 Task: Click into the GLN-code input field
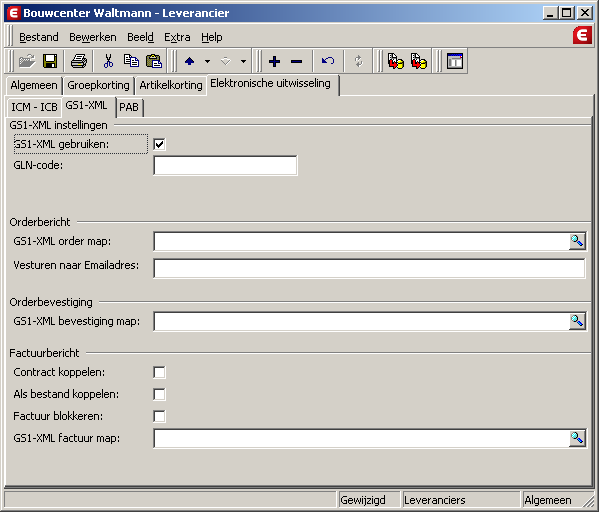click(225, 165)
